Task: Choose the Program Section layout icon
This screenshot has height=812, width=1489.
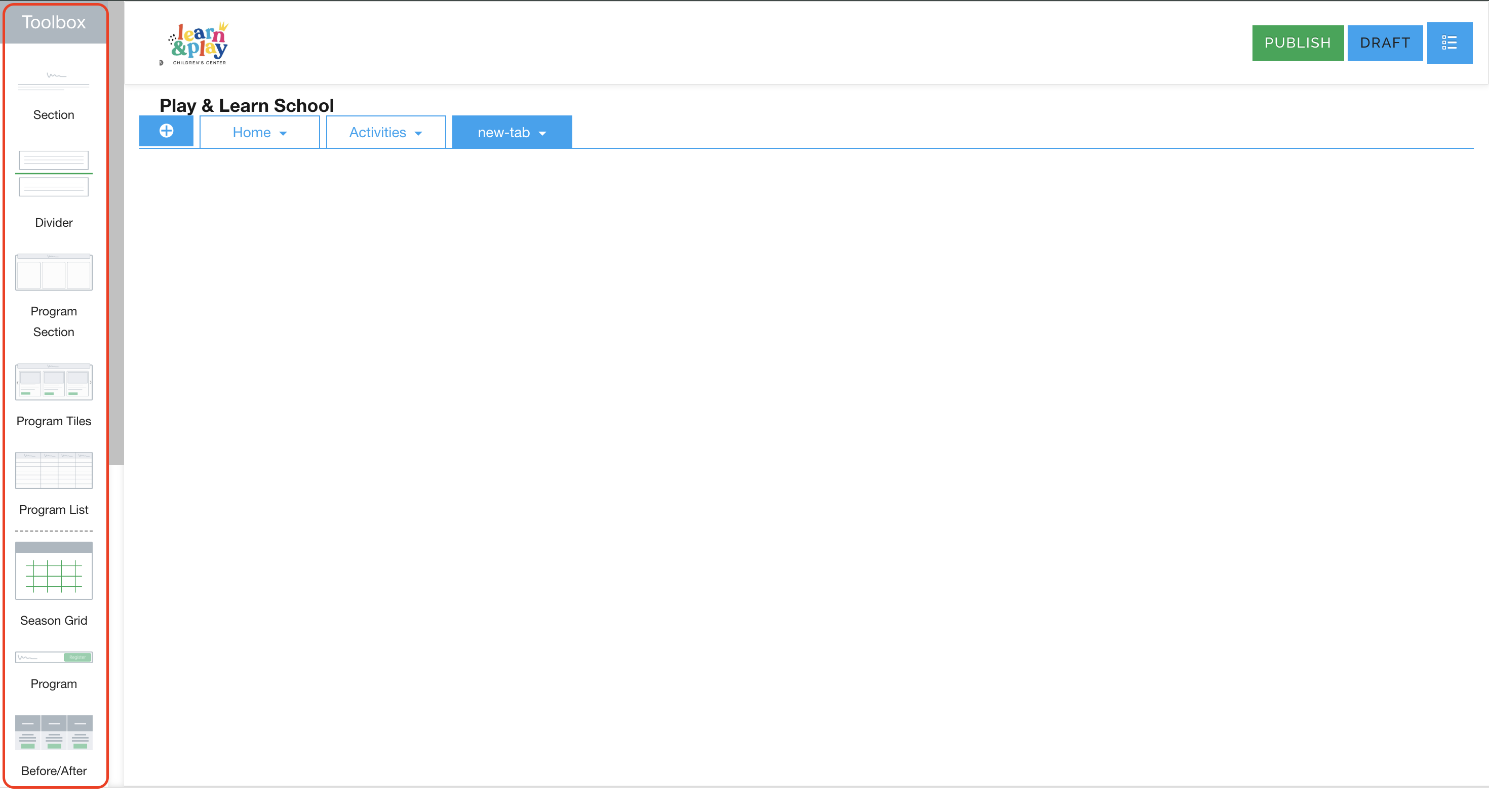Action: pos(53,272)
